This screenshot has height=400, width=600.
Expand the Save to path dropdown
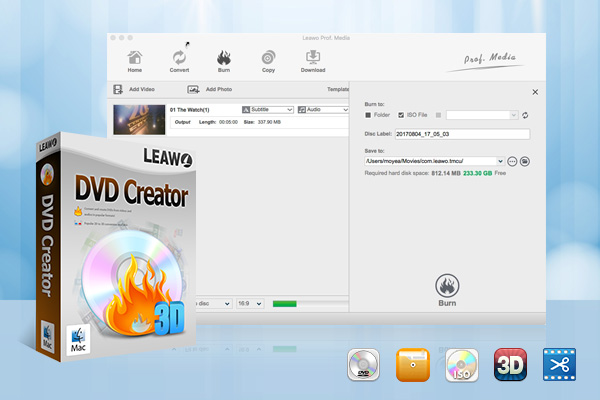pyautogui.click(x=500, y=161)
